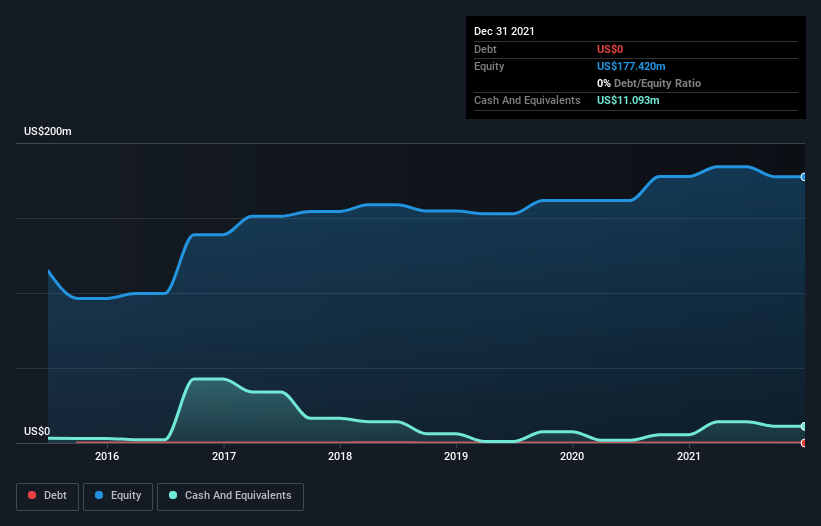
Task: Select the Cash And Equivalents end-point marker
Action: pyautogui.click(x=804, y=427)
